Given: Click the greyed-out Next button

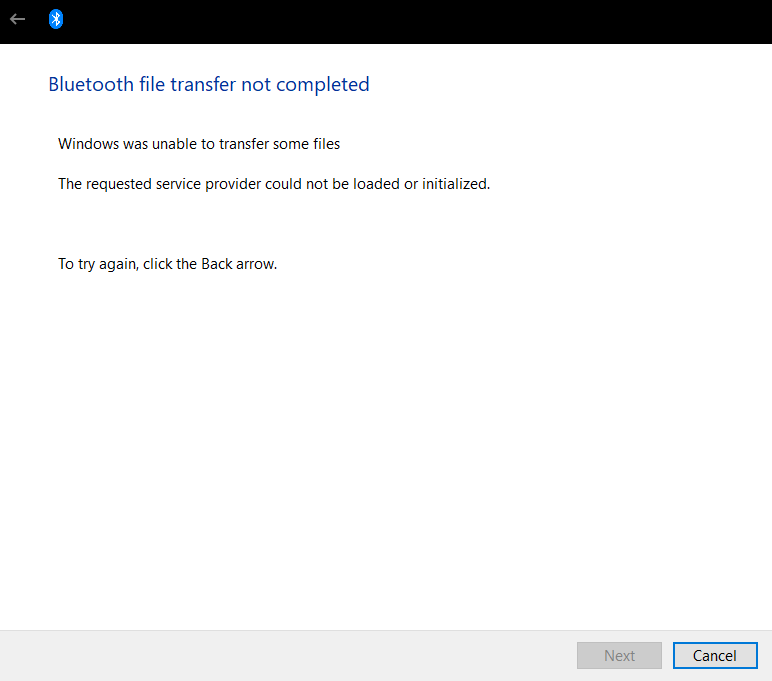Looking at the screenshot, I should [619, 655].
